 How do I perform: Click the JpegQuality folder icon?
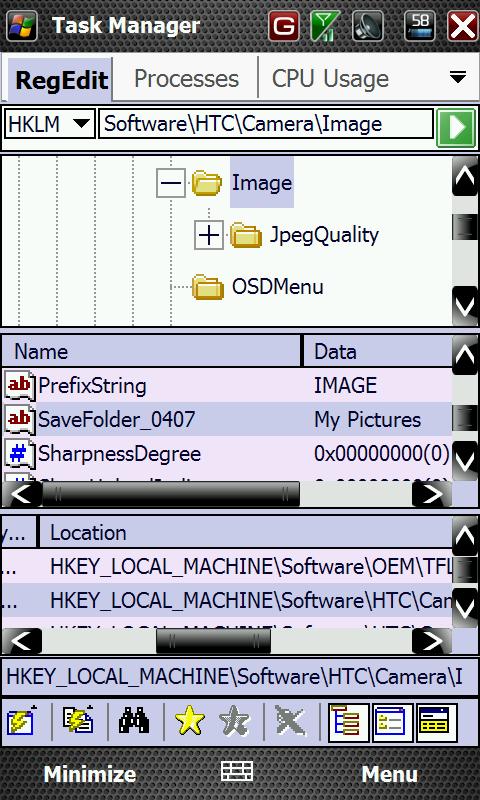[x=245, y=235]
